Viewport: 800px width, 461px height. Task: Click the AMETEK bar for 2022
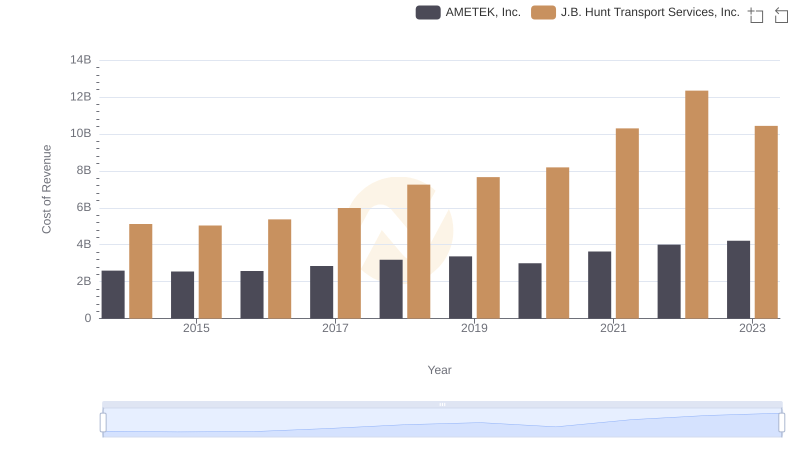coord(669,281)
